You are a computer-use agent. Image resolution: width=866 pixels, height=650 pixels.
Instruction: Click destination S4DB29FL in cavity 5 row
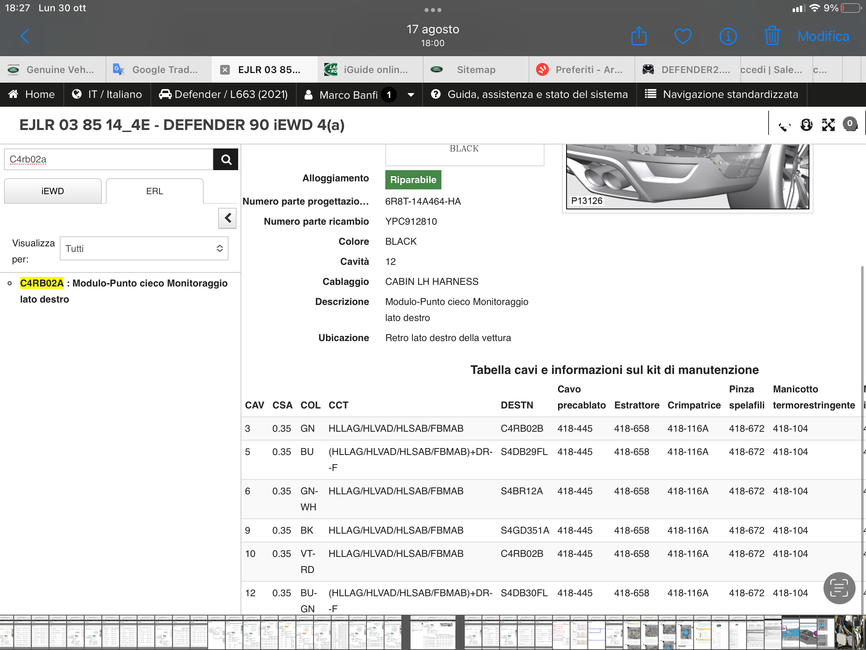pos(524,452)
